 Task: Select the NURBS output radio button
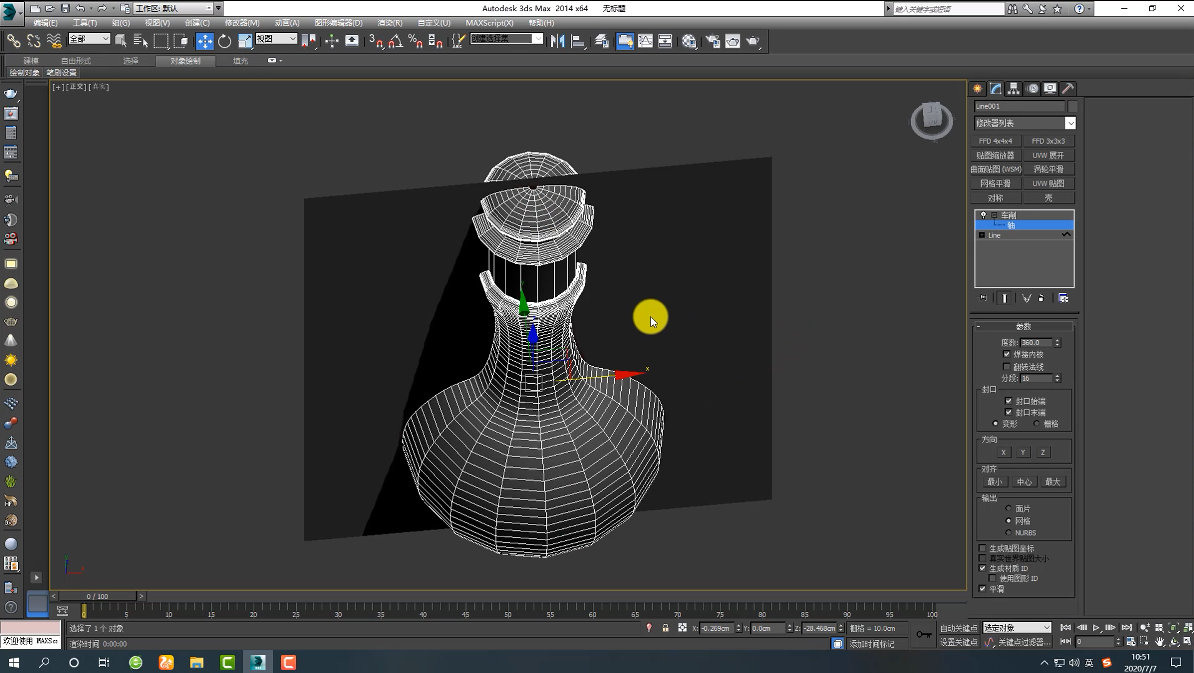pyautogui.click(x=1008, y=532)
